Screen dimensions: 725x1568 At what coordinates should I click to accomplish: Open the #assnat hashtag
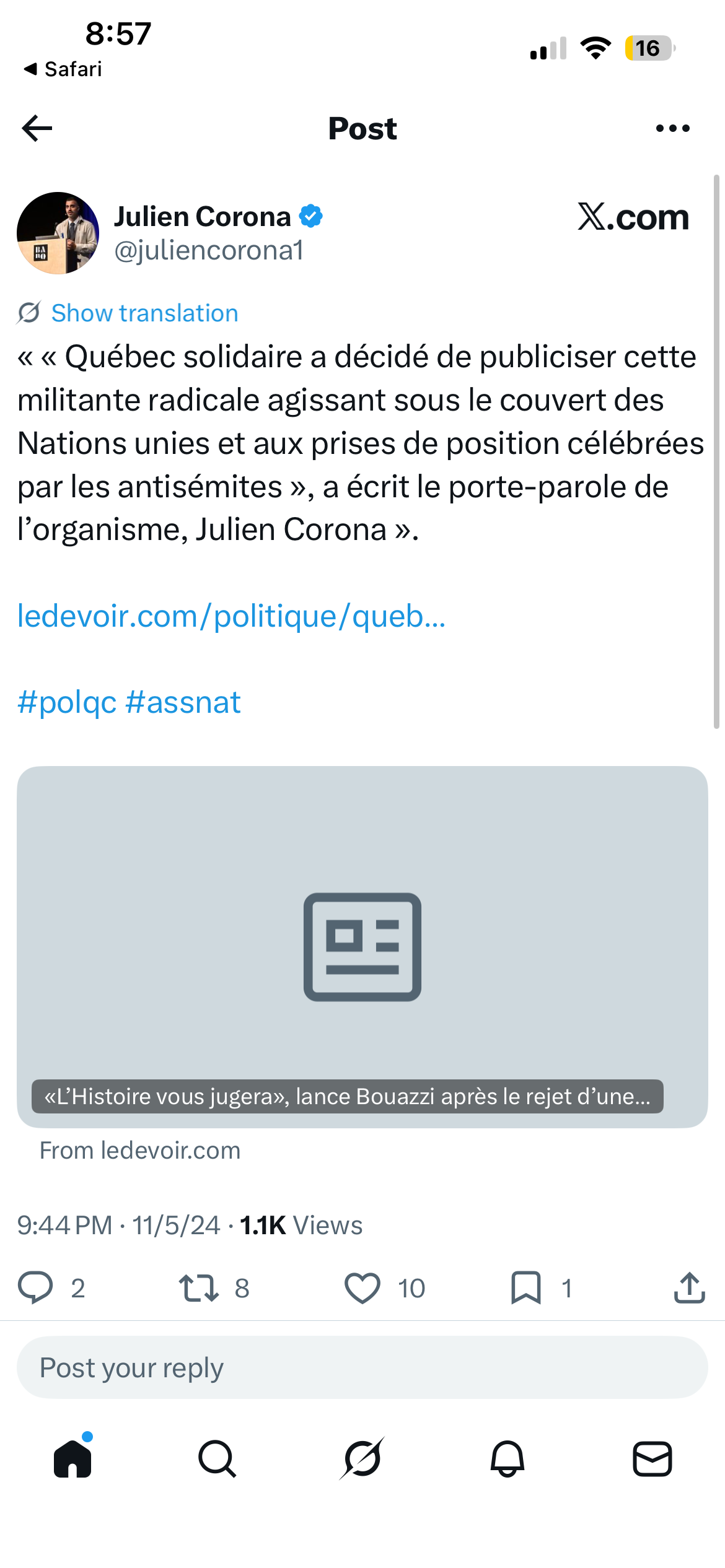[183, 702]
